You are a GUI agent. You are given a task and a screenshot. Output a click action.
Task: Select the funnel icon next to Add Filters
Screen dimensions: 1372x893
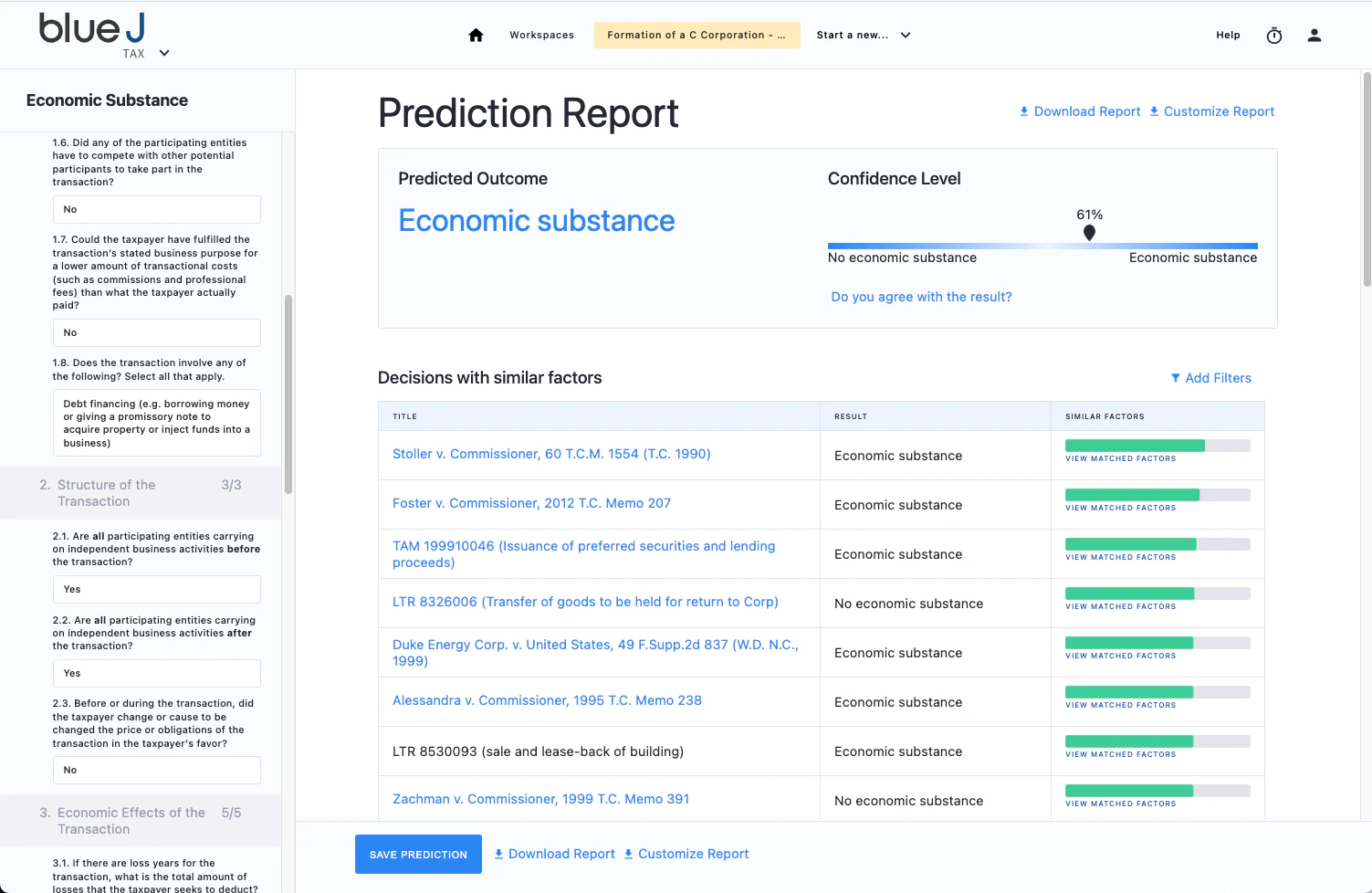1175,377
